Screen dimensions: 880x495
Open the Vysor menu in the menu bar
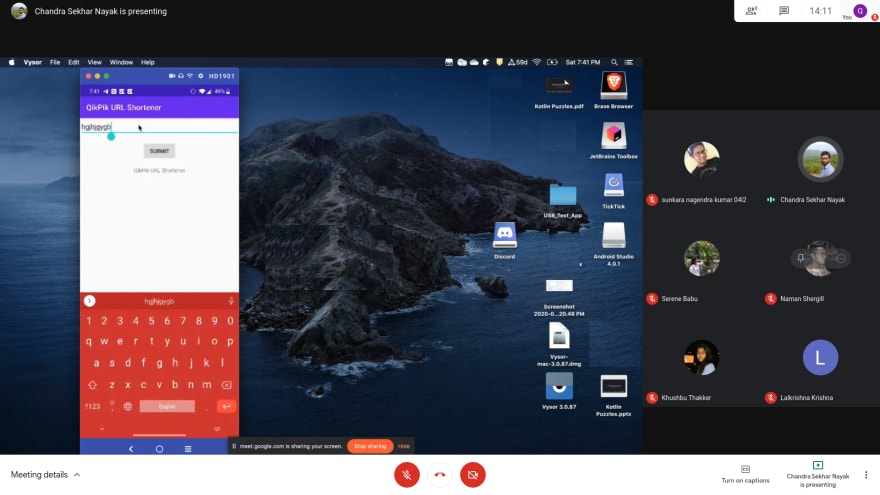33,62
